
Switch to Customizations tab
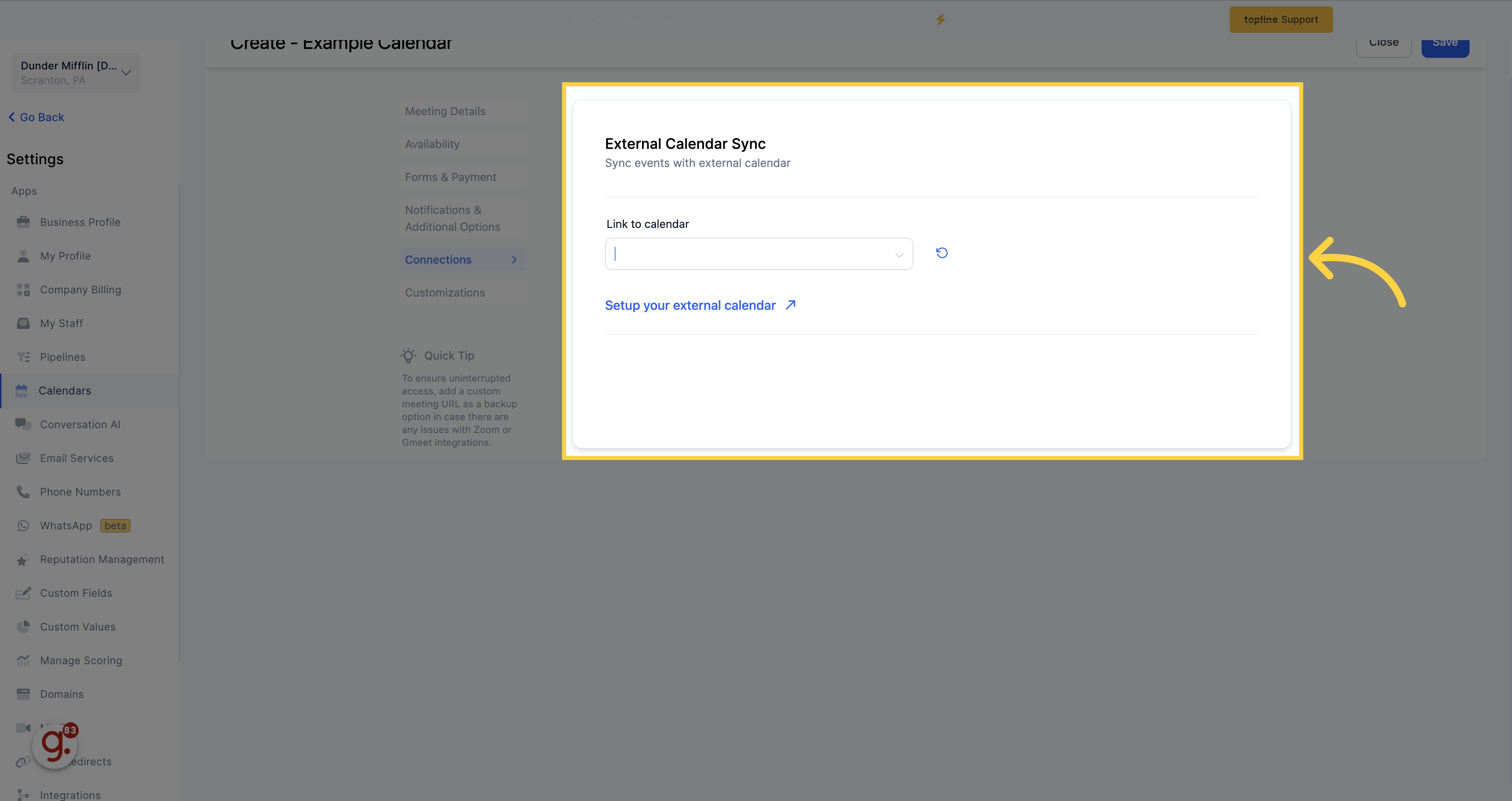445,293
